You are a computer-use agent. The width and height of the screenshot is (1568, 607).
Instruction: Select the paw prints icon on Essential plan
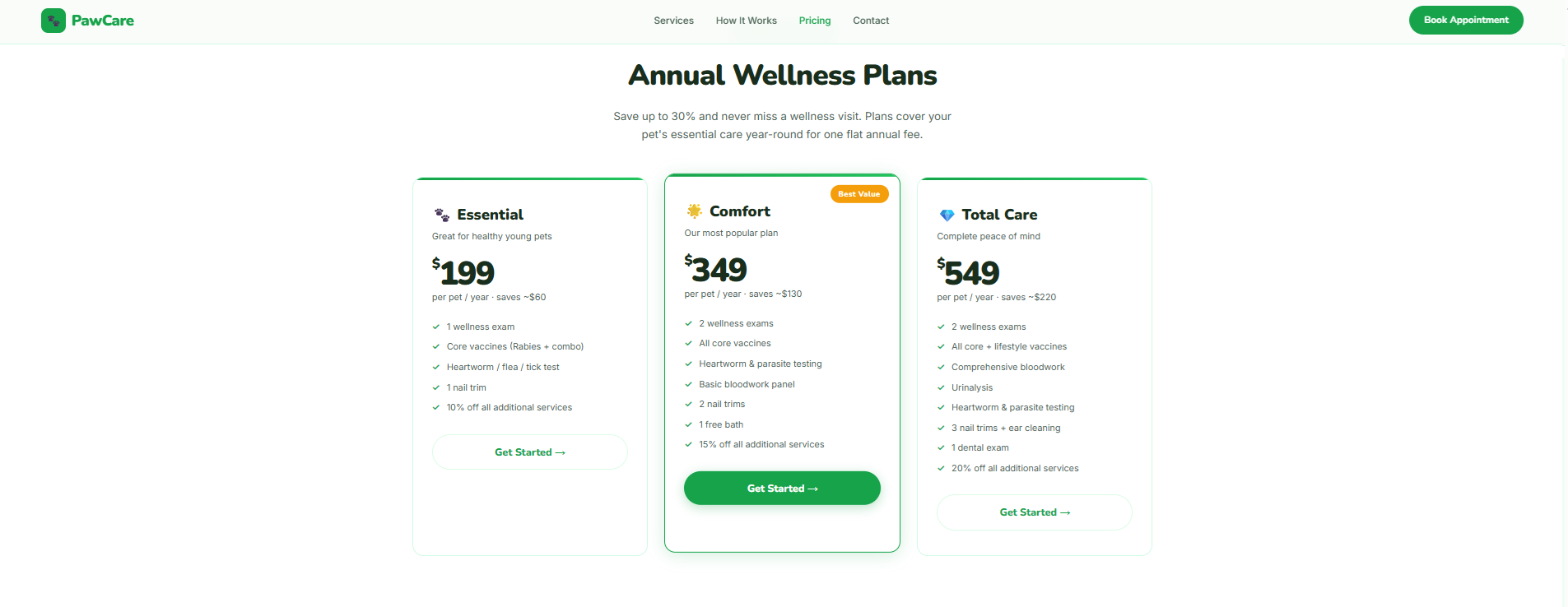point(441,214)
